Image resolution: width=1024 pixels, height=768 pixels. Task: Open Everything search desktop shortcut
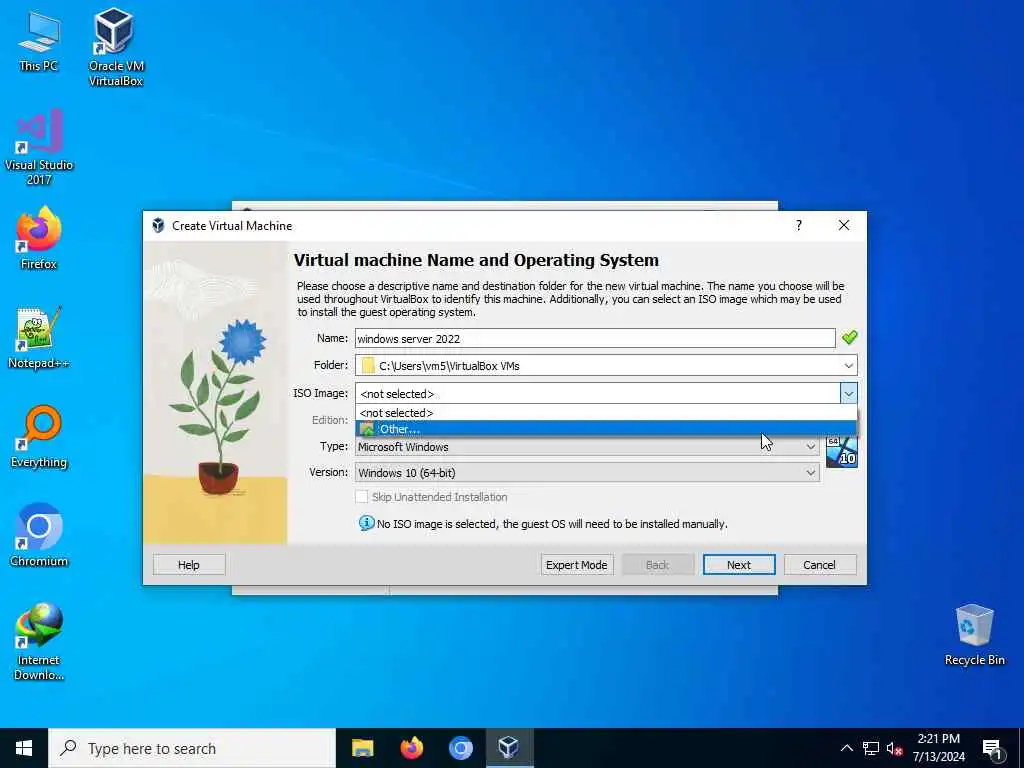39,436
